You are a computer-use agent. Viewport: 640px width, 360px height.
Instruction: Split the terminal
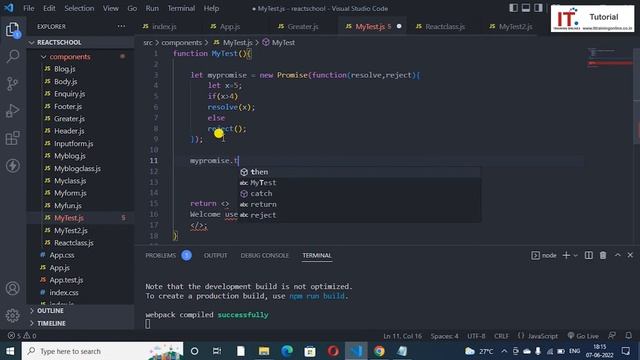point(589,255)
